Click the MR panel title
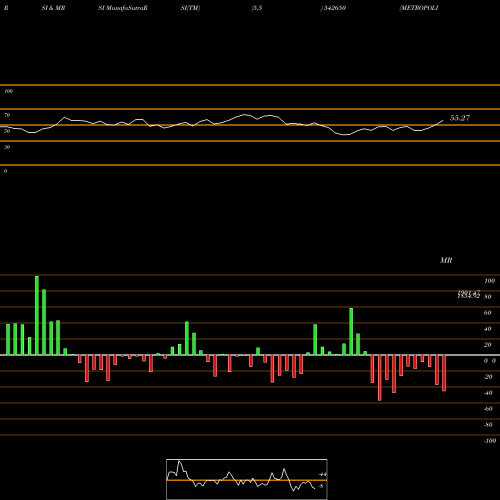This screenshot has height=500, width=500. pos(446,261)
